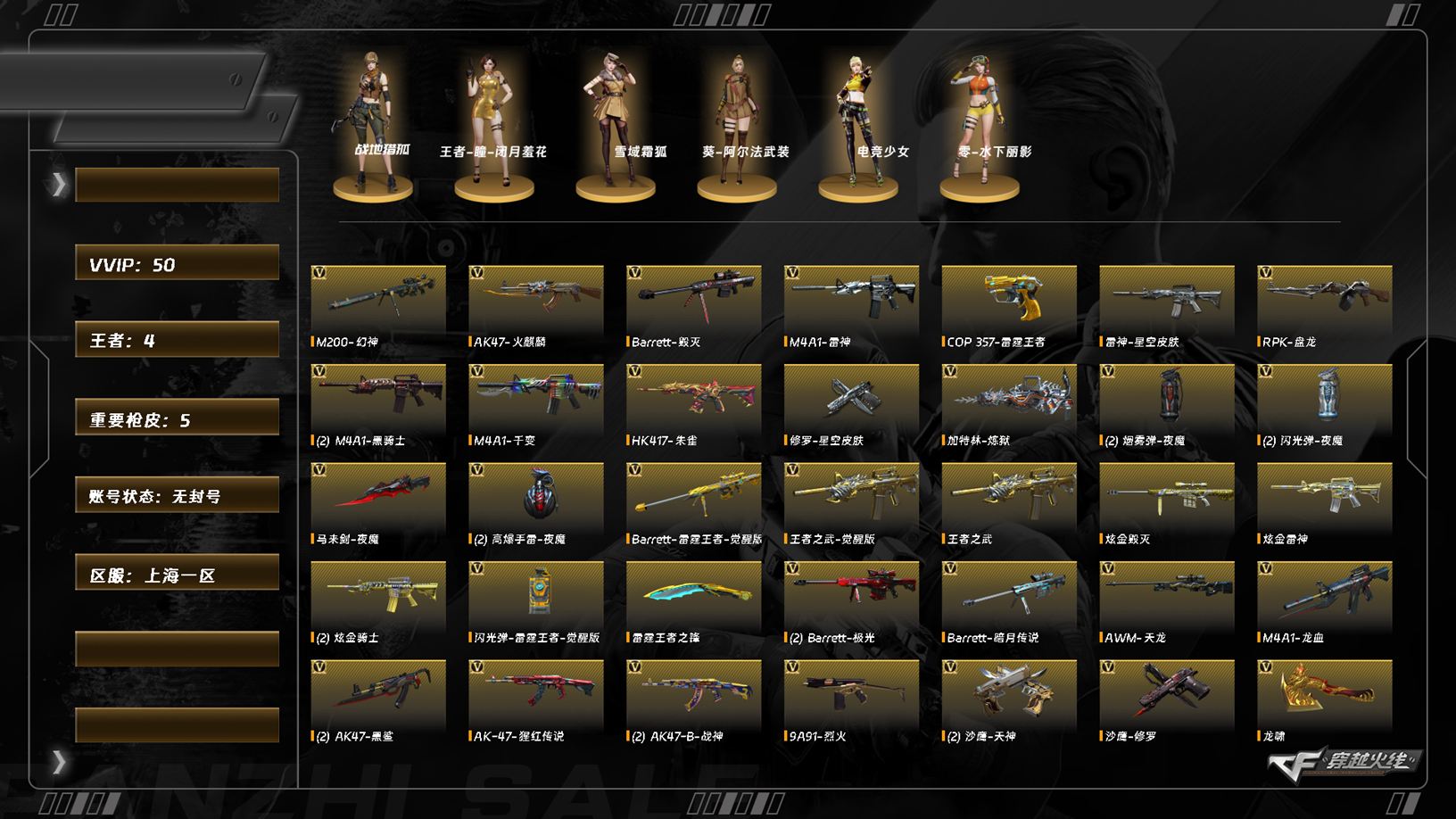Open the 区服: 上海一区 server field
1456x819 pixels.
click(x=177, y=574)
